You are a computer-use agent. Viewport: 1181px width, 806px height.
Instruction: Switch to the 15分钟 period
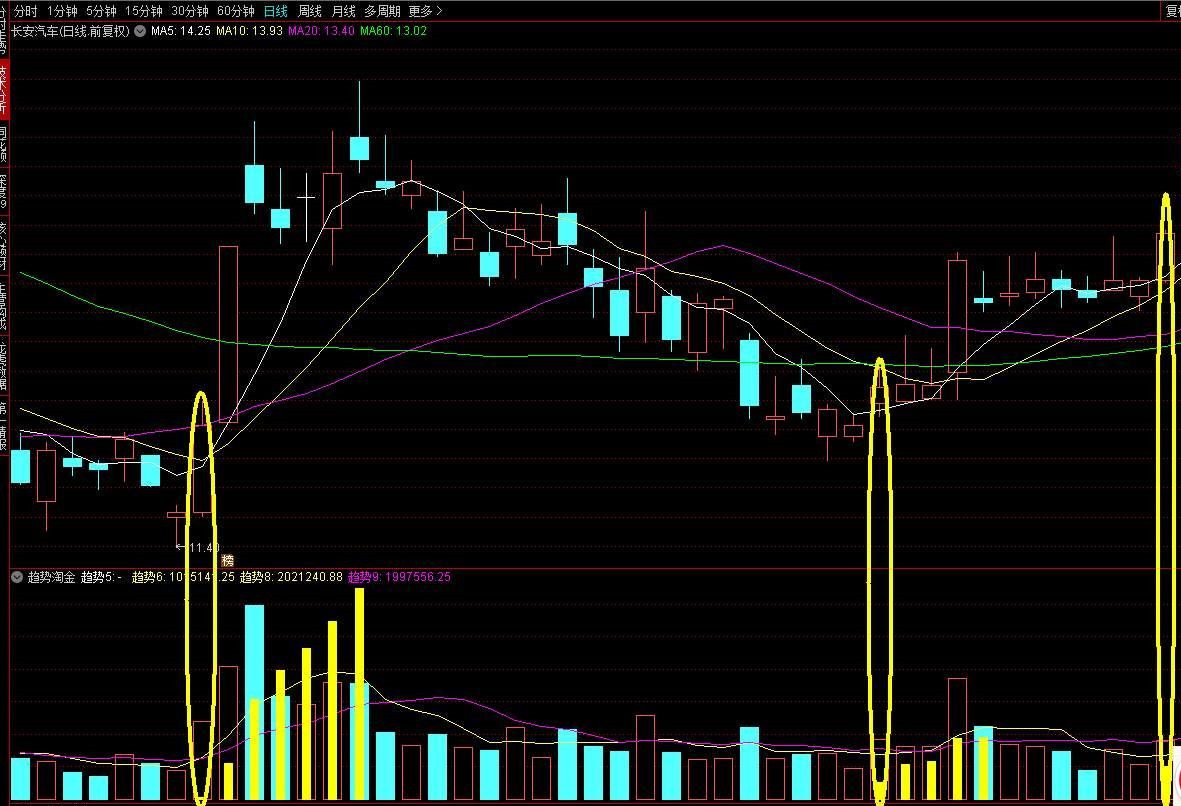[143, 11]
